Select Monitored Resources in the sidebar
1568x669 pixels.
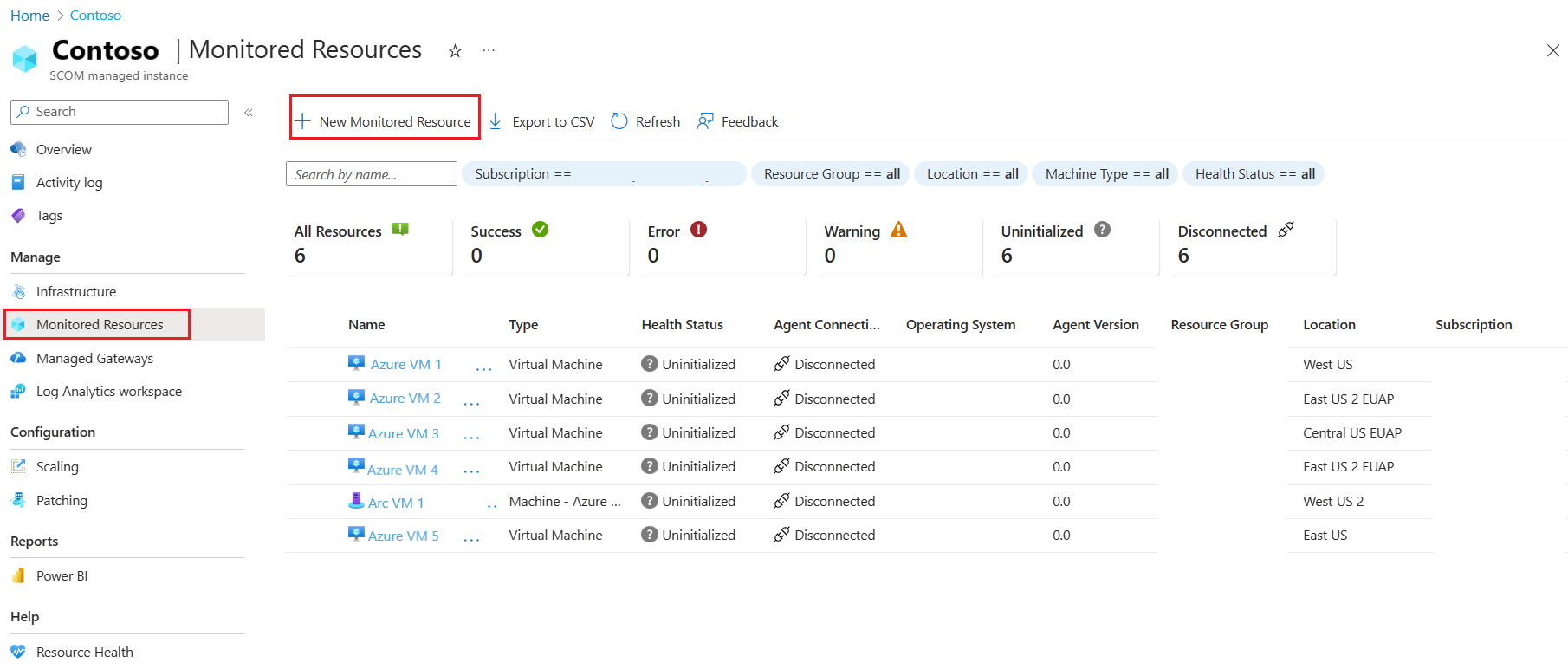click(100, 324)
